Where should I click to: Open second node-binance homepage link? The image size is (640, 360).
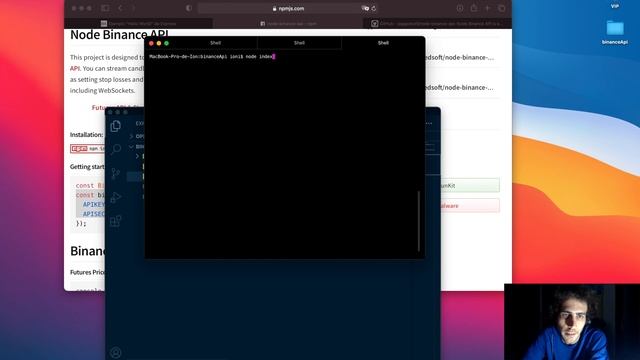[459, 87]
